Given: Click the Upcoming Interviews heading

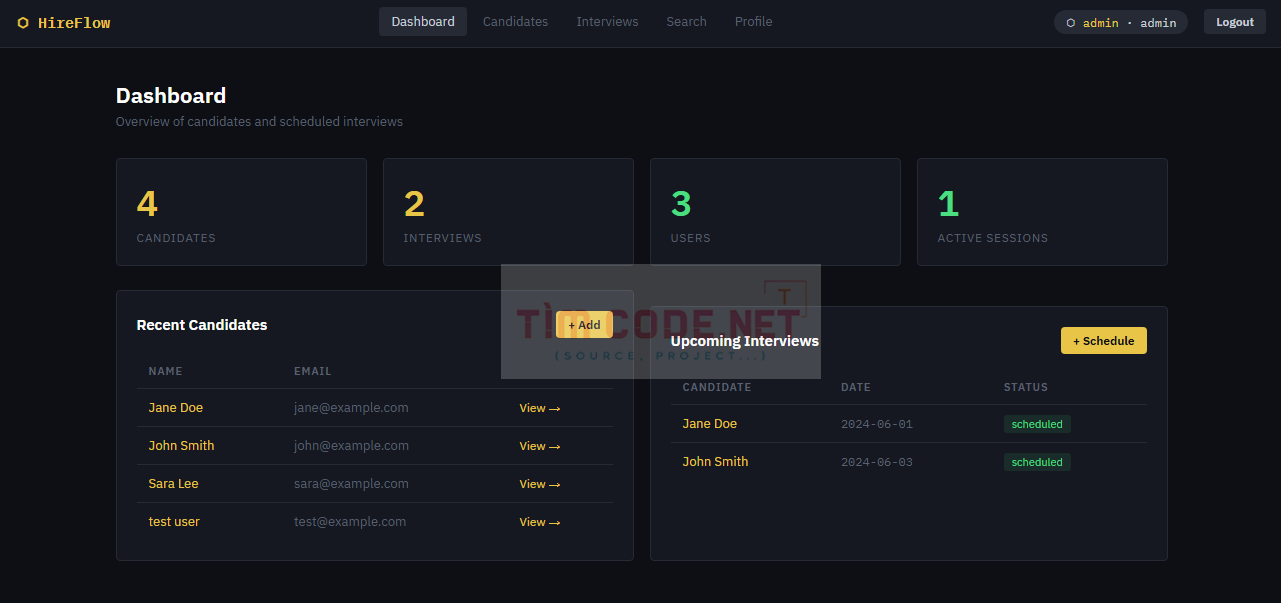Looking at the screenshot, I should click(745, 341).
